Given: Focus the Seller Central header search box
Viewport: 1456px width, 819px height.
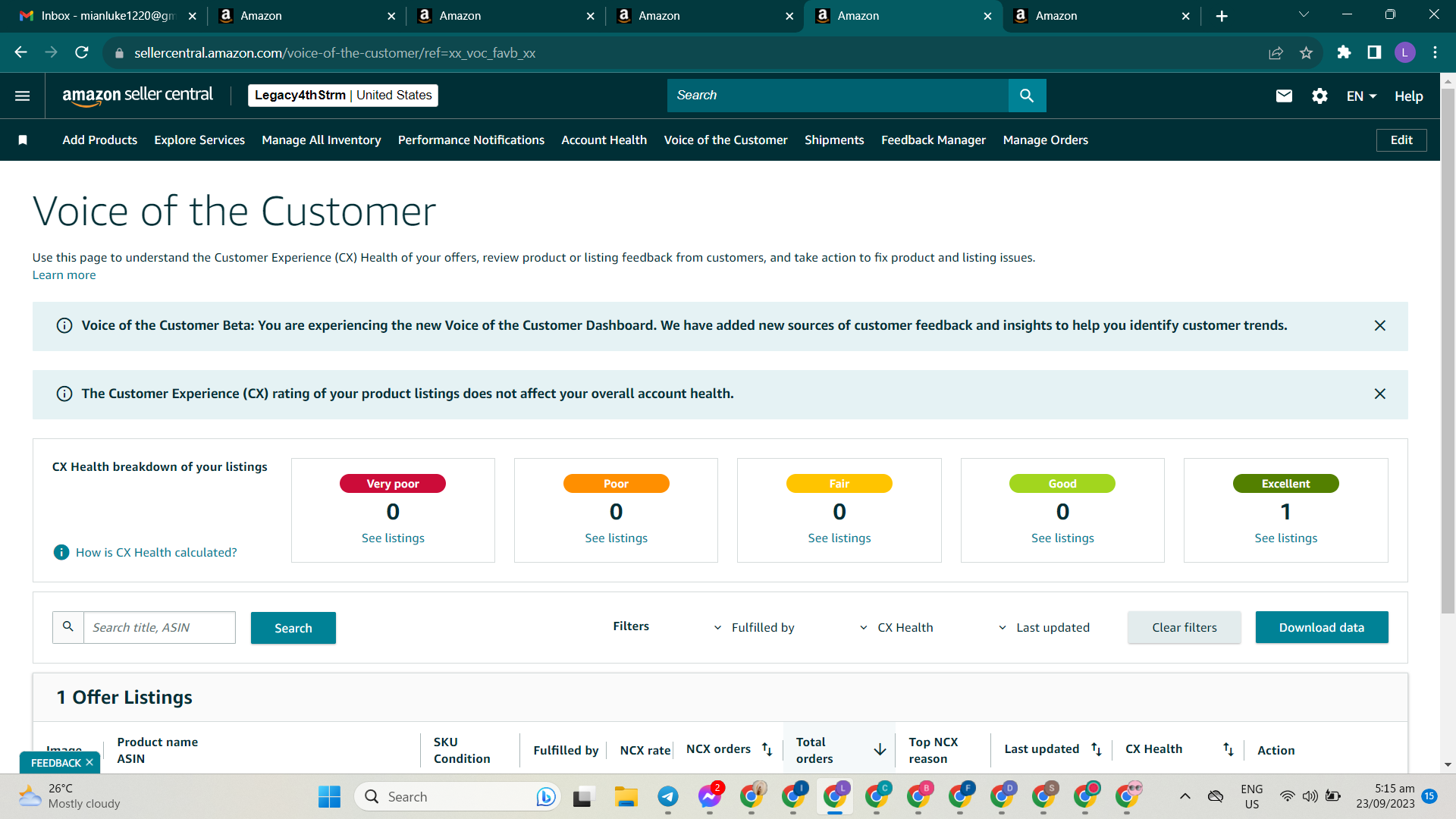Looking at the screenshot, I should click(838, 96).
